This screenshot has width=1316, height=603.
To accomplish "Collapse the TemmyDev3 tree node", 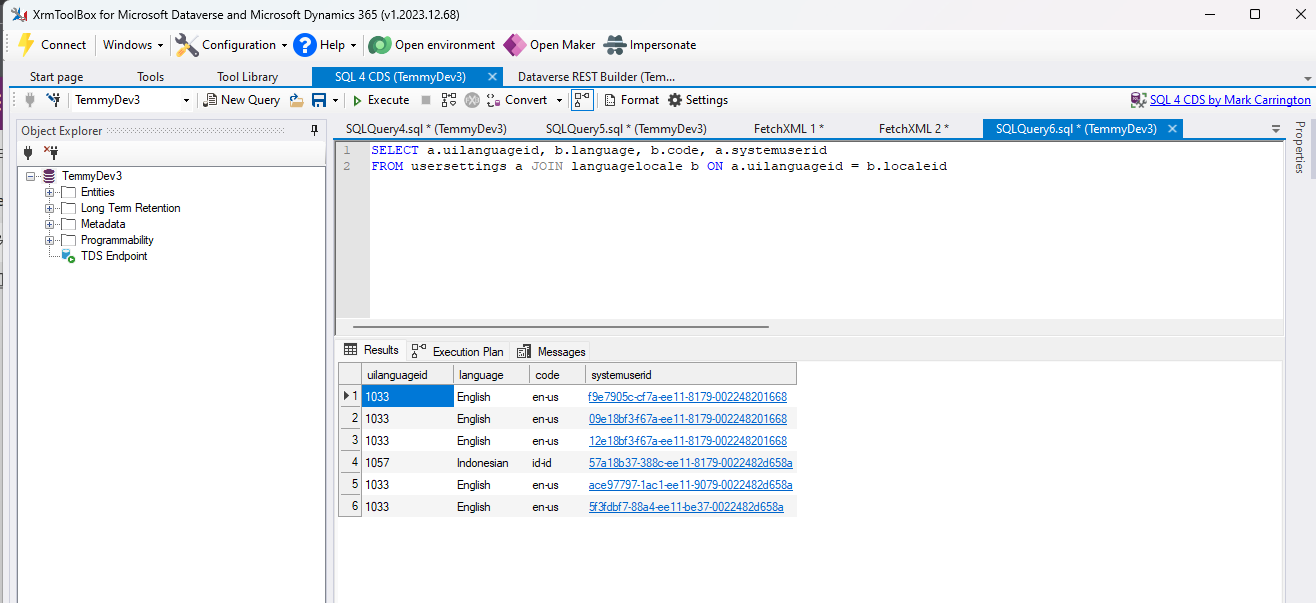I will click(30, 176).
